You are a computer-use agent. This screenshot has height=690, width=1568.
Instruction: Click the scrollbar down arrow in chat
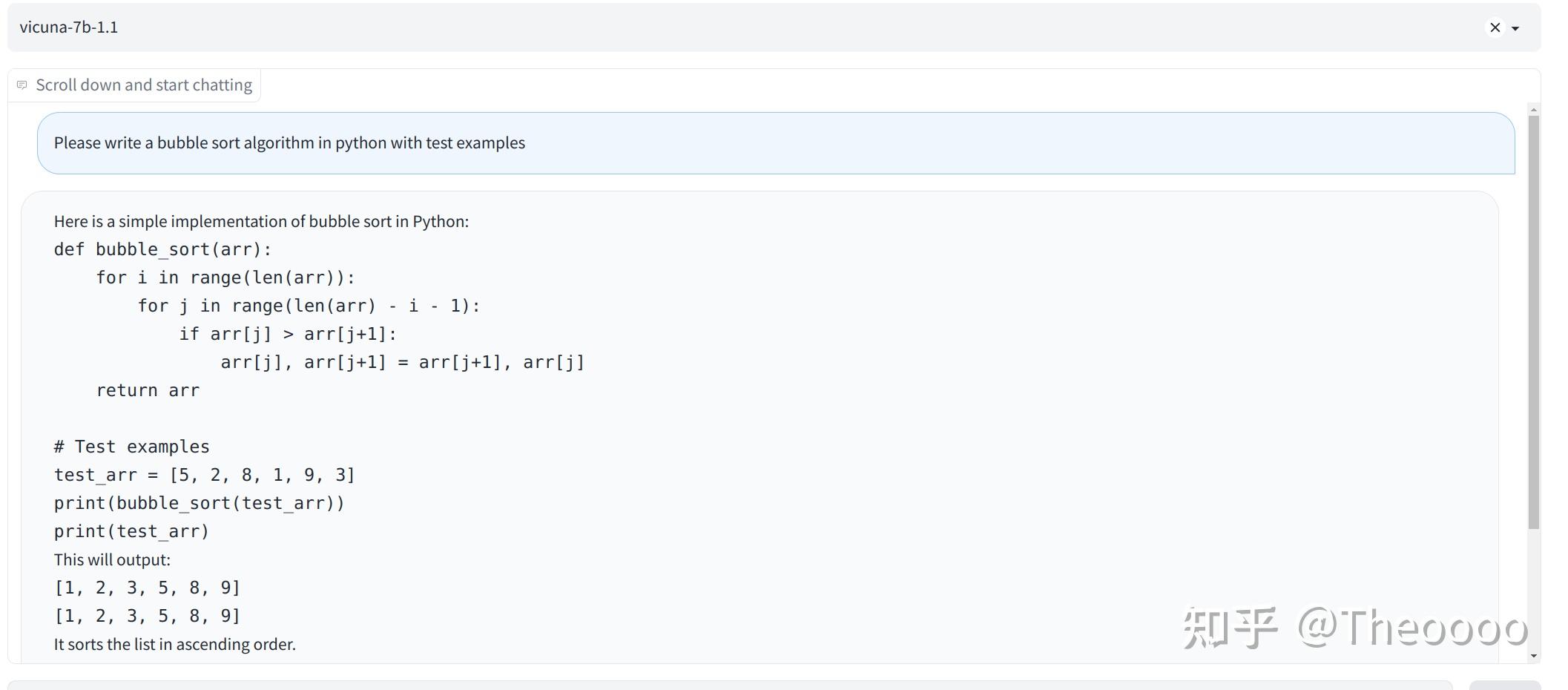point(1534,656)
